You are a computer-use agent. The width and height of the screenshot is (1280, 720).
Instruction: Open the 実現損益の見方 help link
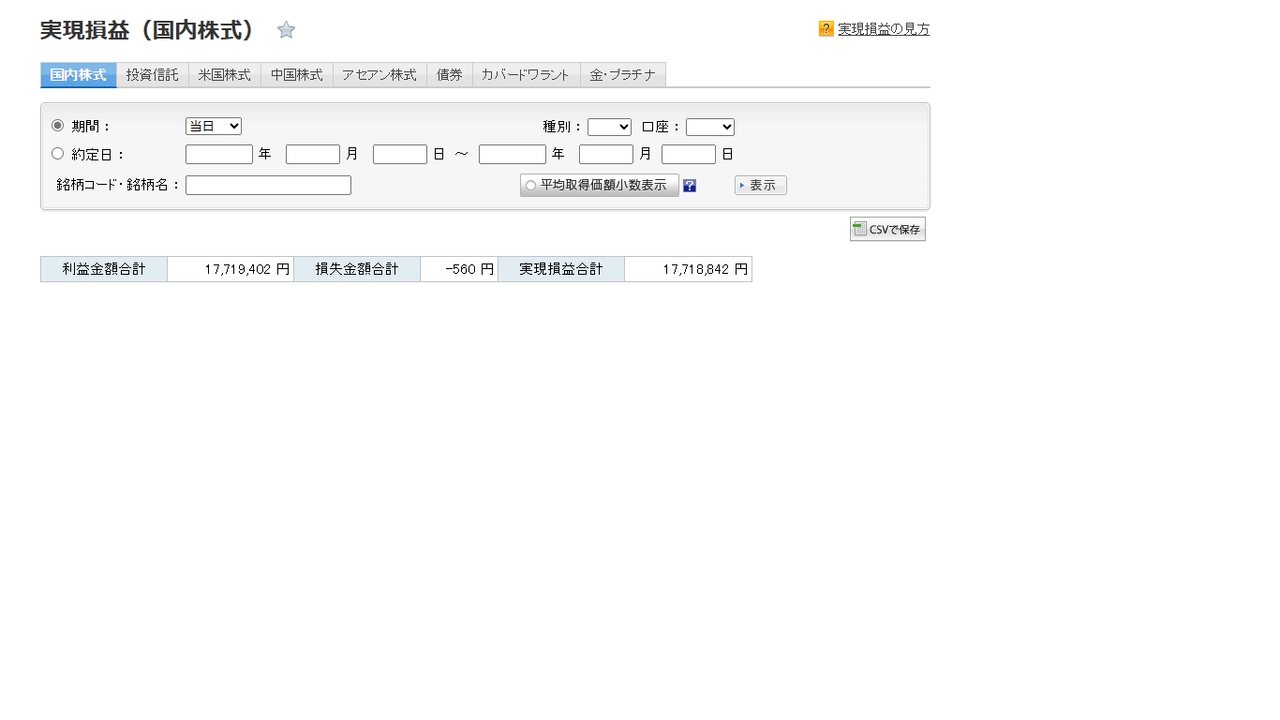point(884,29)
